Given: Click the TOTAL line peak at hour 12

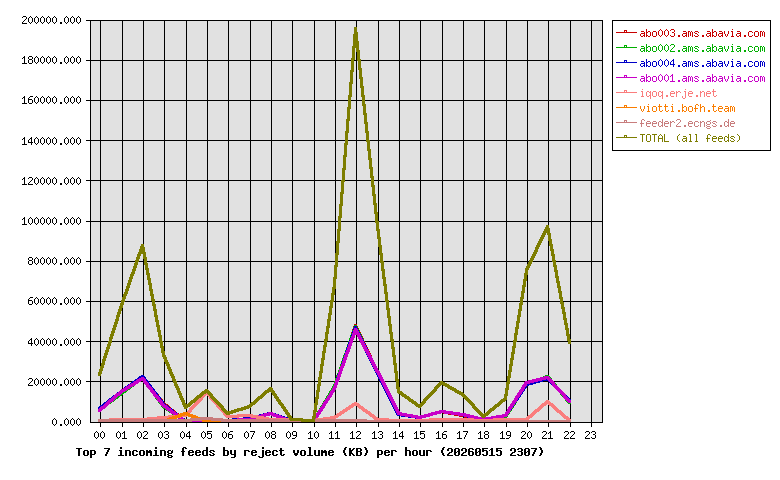Looking at the screenshot, I should tap(356, 30).
